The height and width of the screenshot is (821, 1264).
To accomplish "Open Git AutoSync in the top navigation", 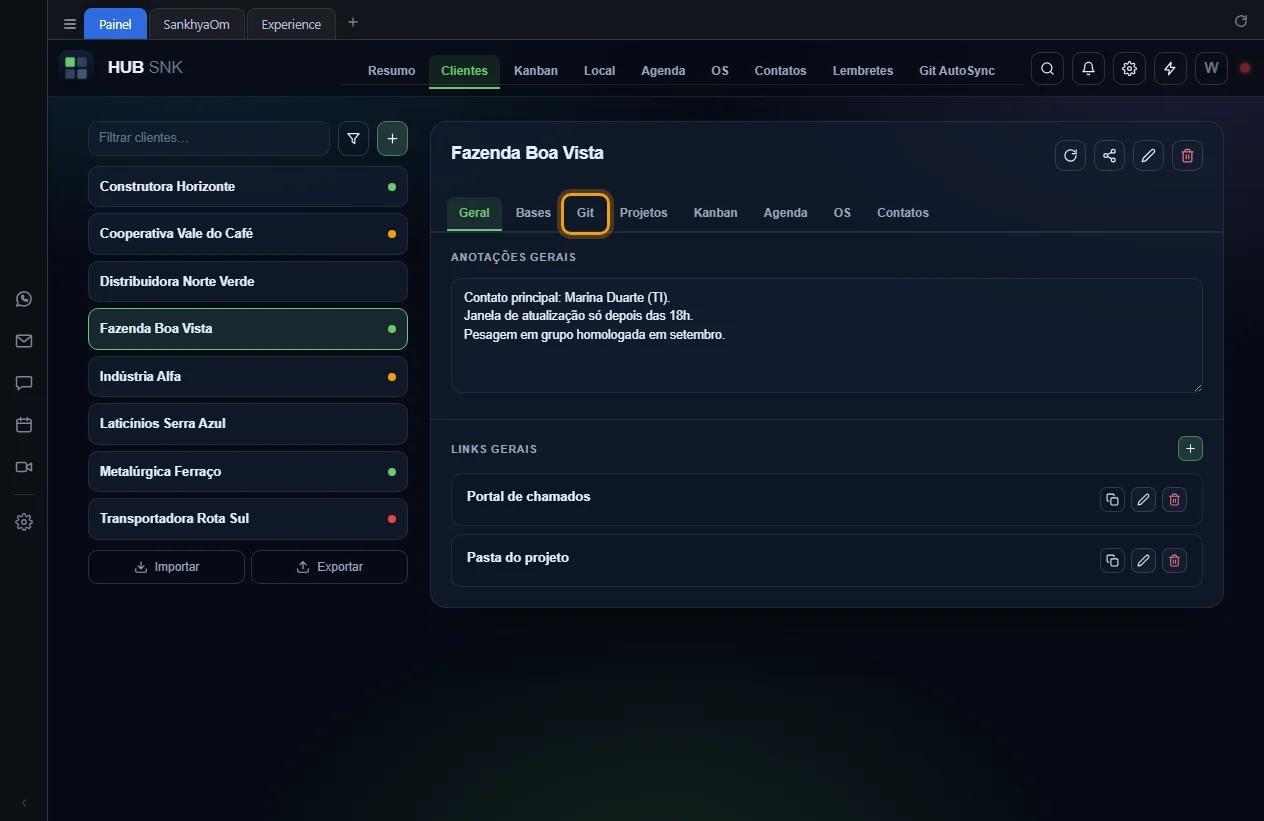I will click(x=957, y=71).
